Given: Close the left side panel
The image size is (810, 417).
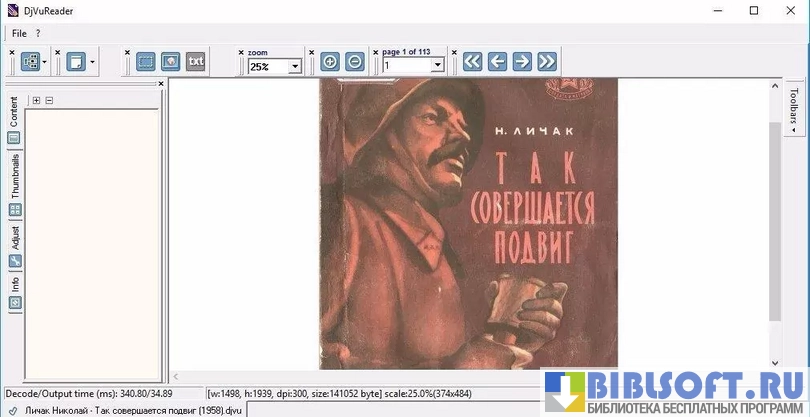Looking at the screenshot, I should tap(161, 84).
